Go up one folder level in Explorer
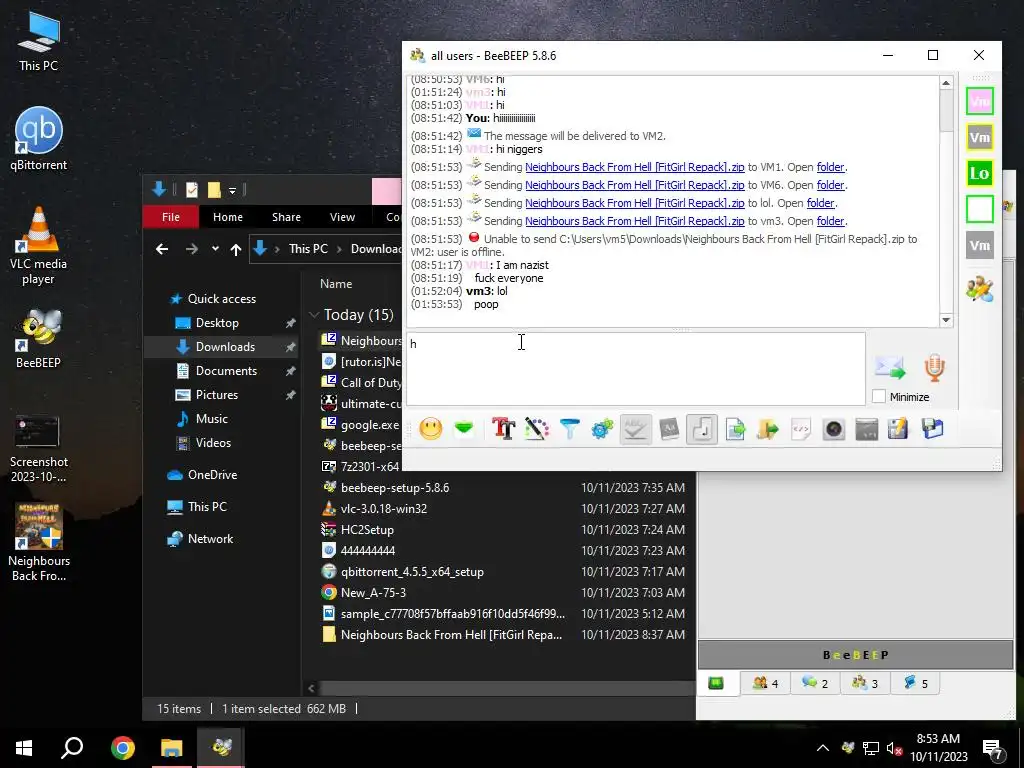1024x768 pixels. coord(236,249)
